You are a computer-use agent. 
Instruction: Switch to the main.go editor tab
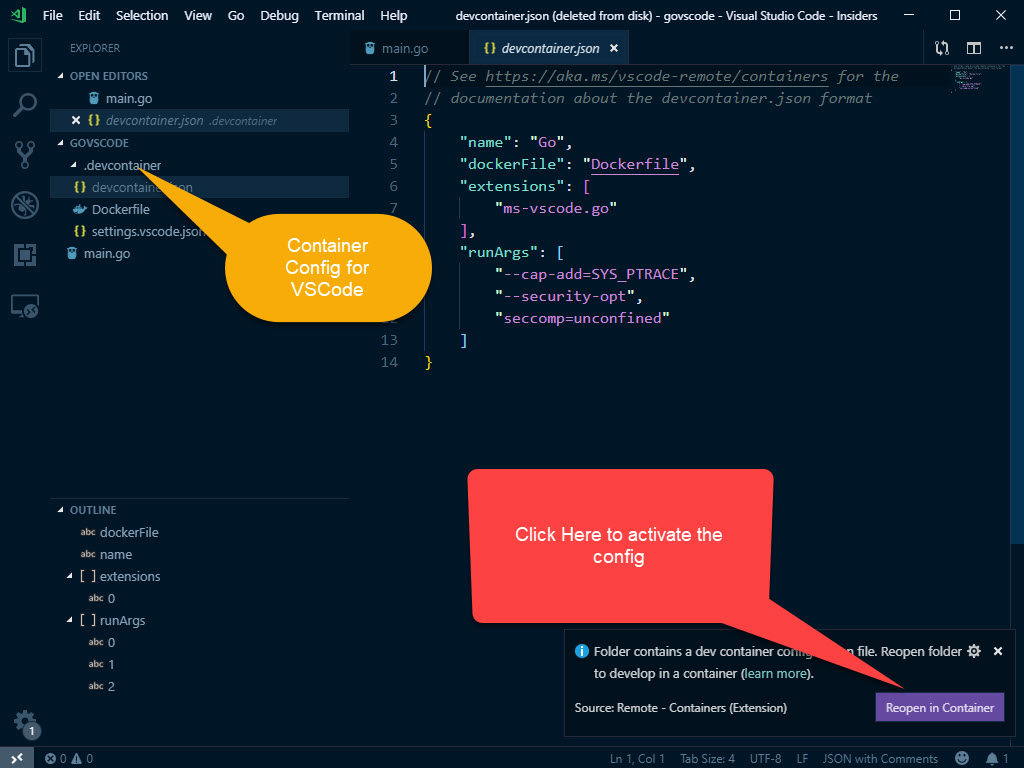pos(409,48)
